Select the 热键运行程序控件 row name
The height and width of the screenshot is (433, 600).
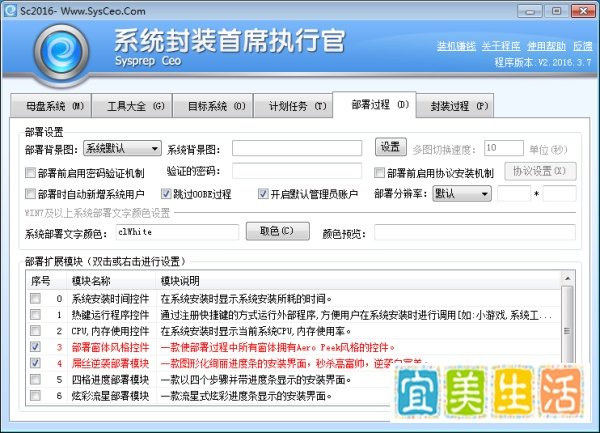click(110, 315)
